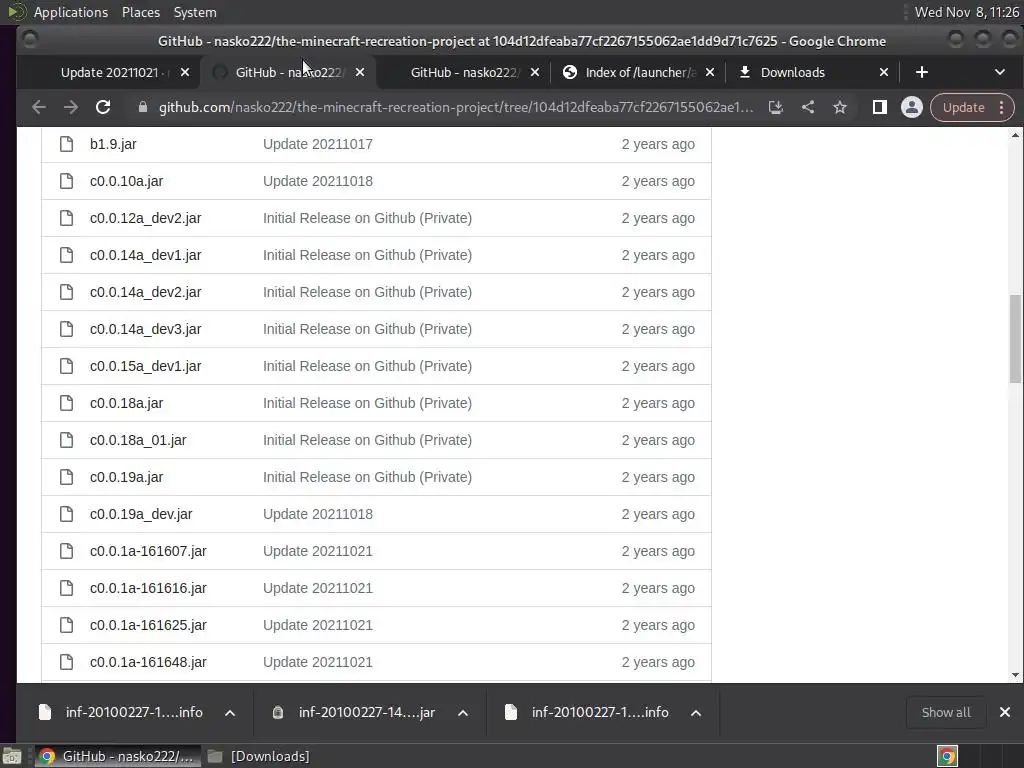
Task: Switch to the Index of /launcher tab
Action: 639,72
